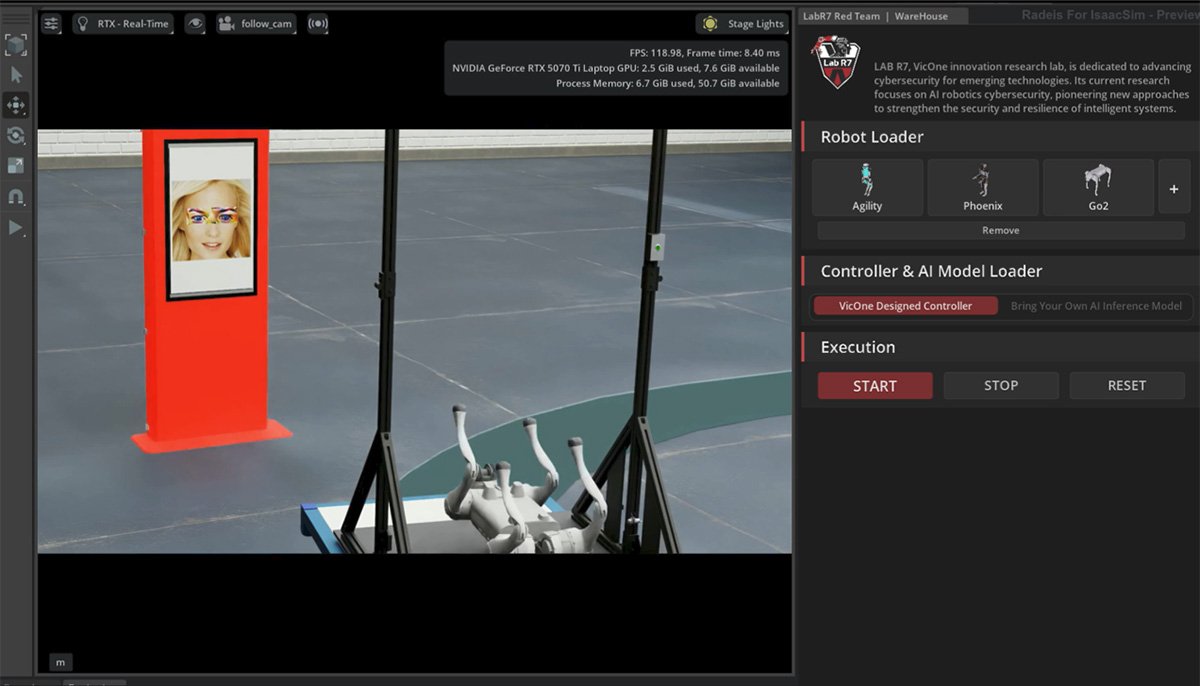Click the waypoint broadcast icon

(x=318, y=23)
